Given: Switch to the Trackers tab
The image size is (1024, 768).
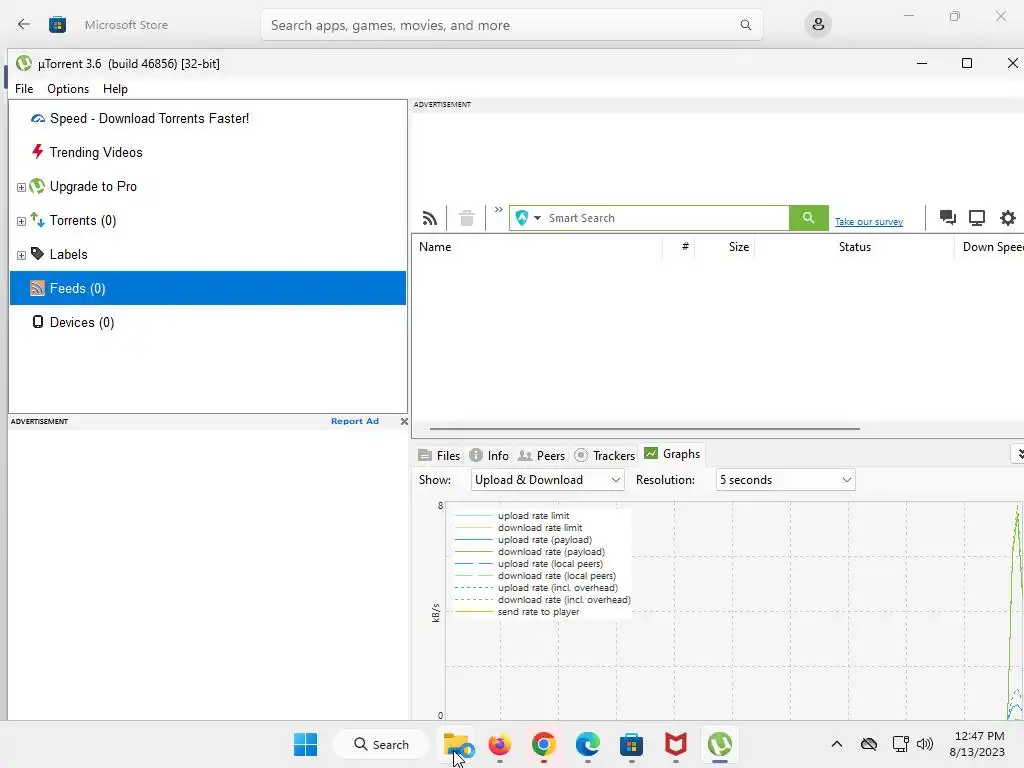Looking at the screenshot, I should [605, 455].
